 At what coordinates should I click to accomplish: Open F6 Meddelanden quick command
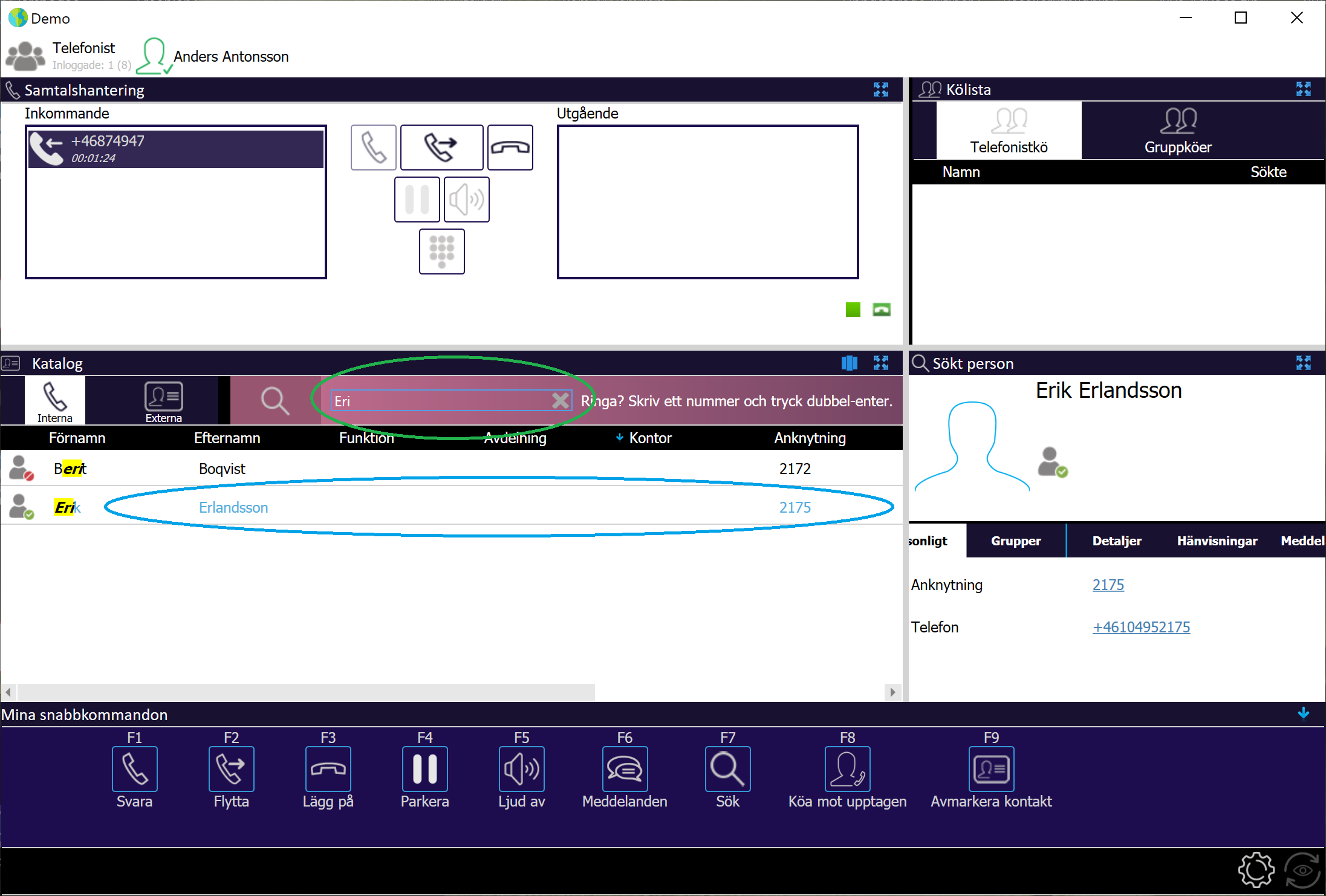click(625, 768)
